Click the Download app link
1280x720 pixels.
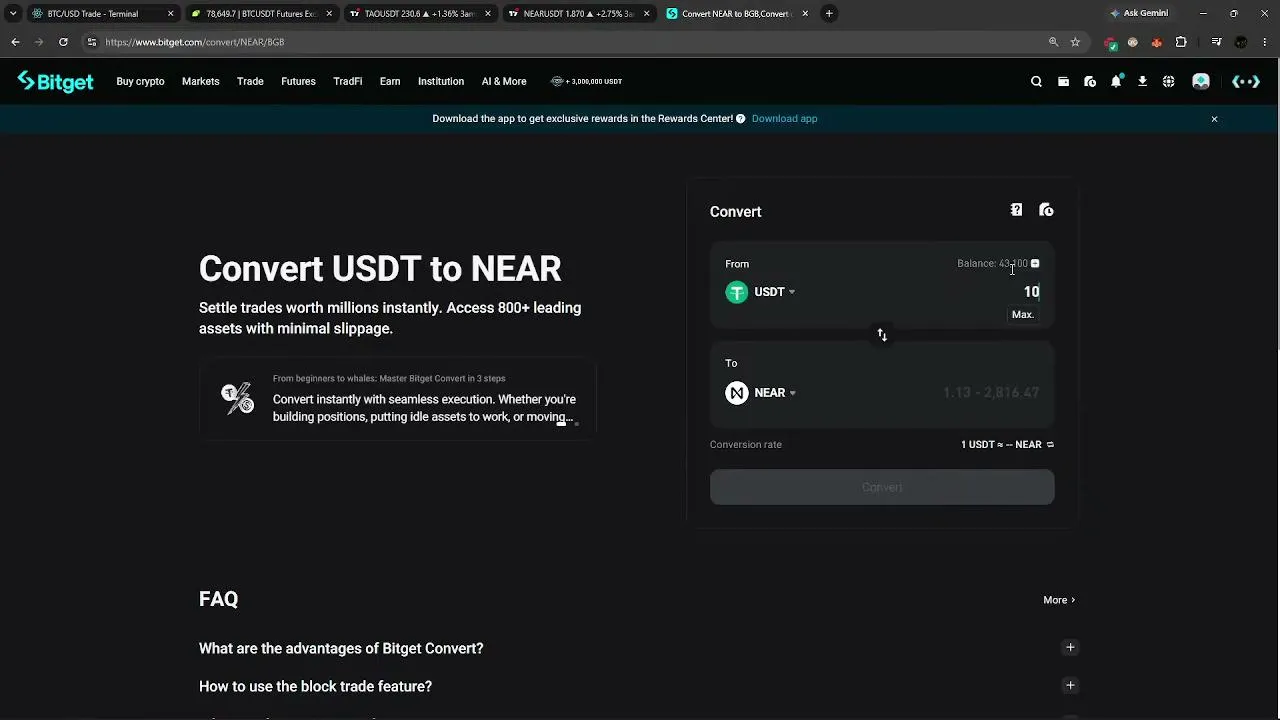[784, 119]
